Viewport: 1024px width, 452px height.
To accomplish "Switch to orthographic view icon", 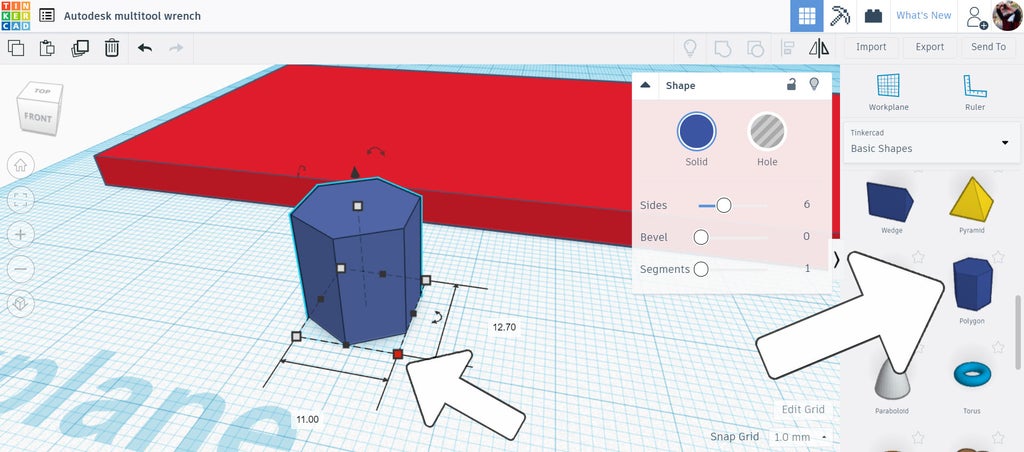I will (x=20, y=303).
